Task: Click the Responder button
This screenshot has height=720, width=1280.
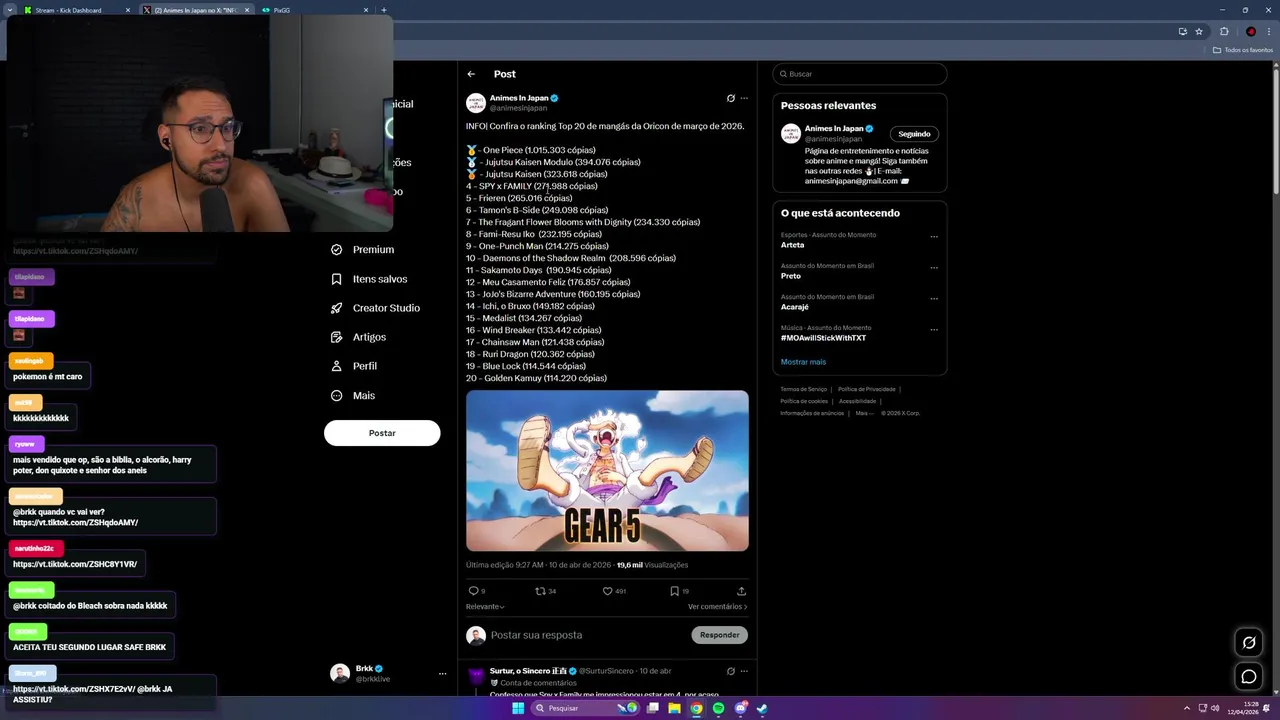Action: [x=719, y=635]
